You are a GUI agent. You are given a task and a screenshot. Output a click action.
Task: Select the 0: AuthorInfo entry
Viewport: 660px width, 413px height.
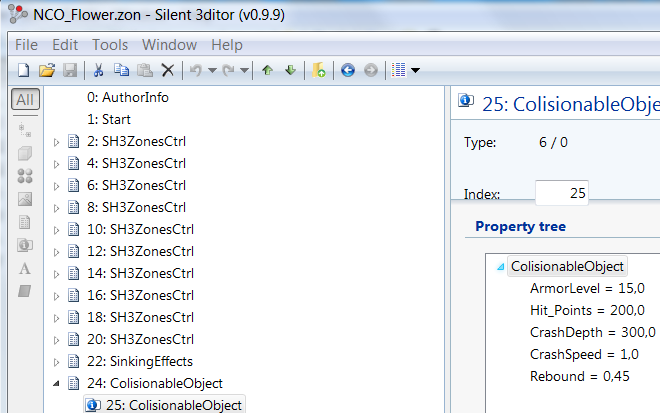[x=128, y=98]
